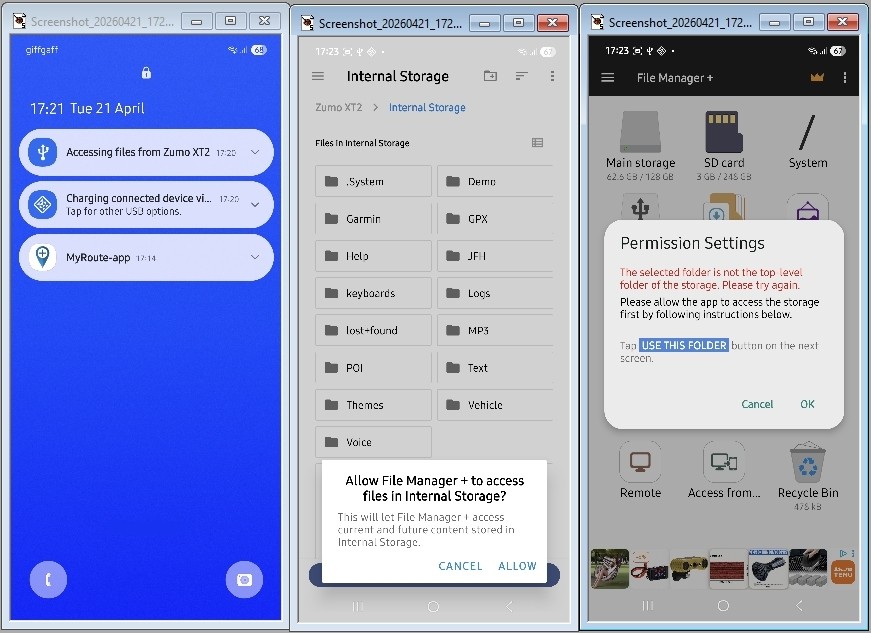Tap the MyRoute-app map pin icon
Image resolution: width=871 pixels, height=633 pixels.
pyautogui.click(x=43, y=257)
